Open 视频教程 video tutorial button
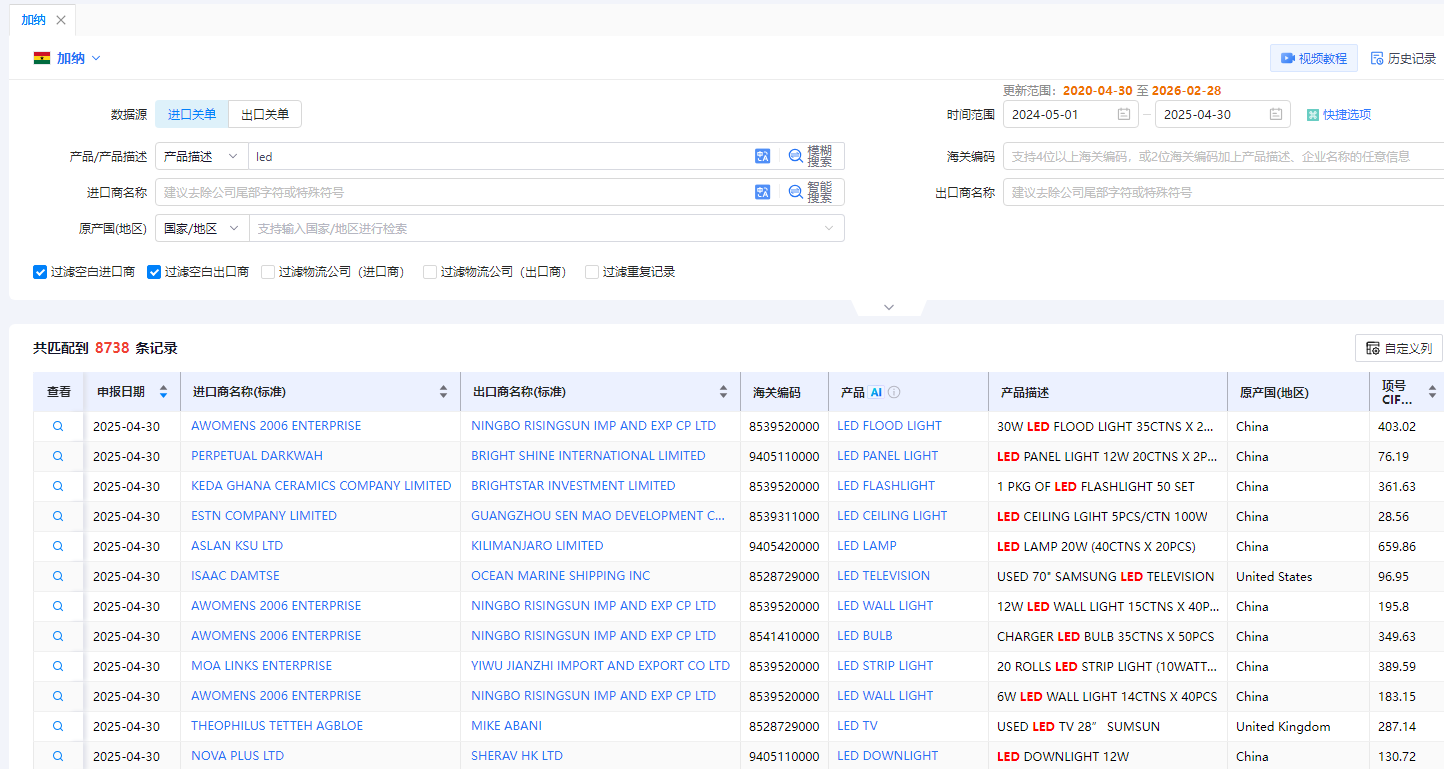The height and width of the screenshot is (769, 1444). [1313, 58]
